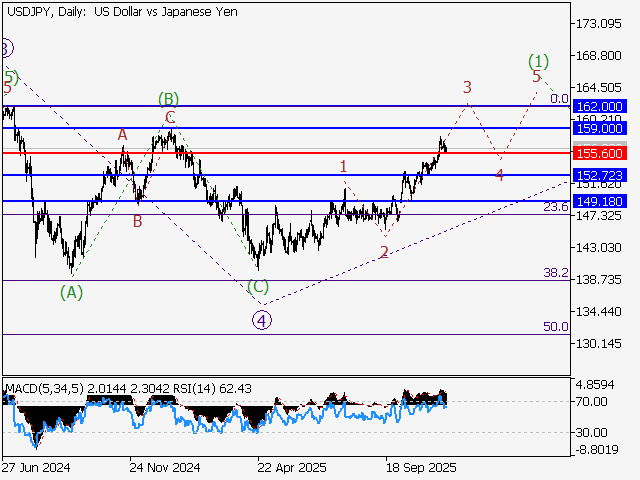Click the 159.000 blue price label

coord(599,128)
